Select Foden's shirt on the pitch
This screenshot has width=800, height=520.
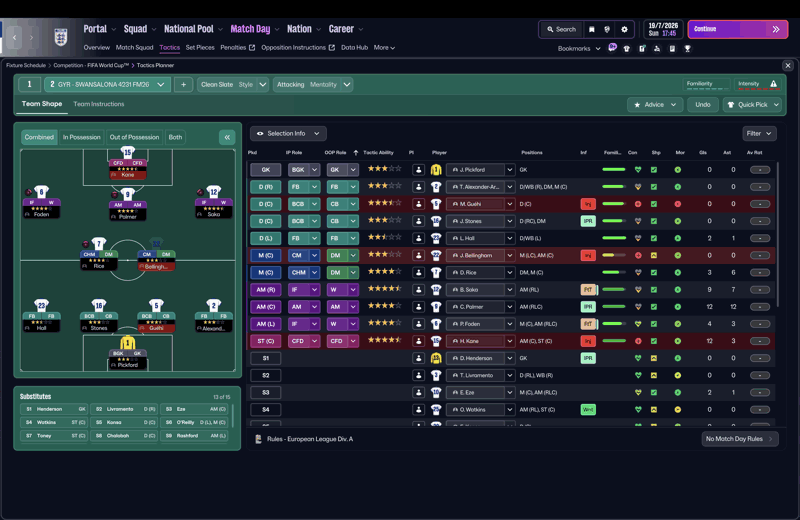(41, 192)
